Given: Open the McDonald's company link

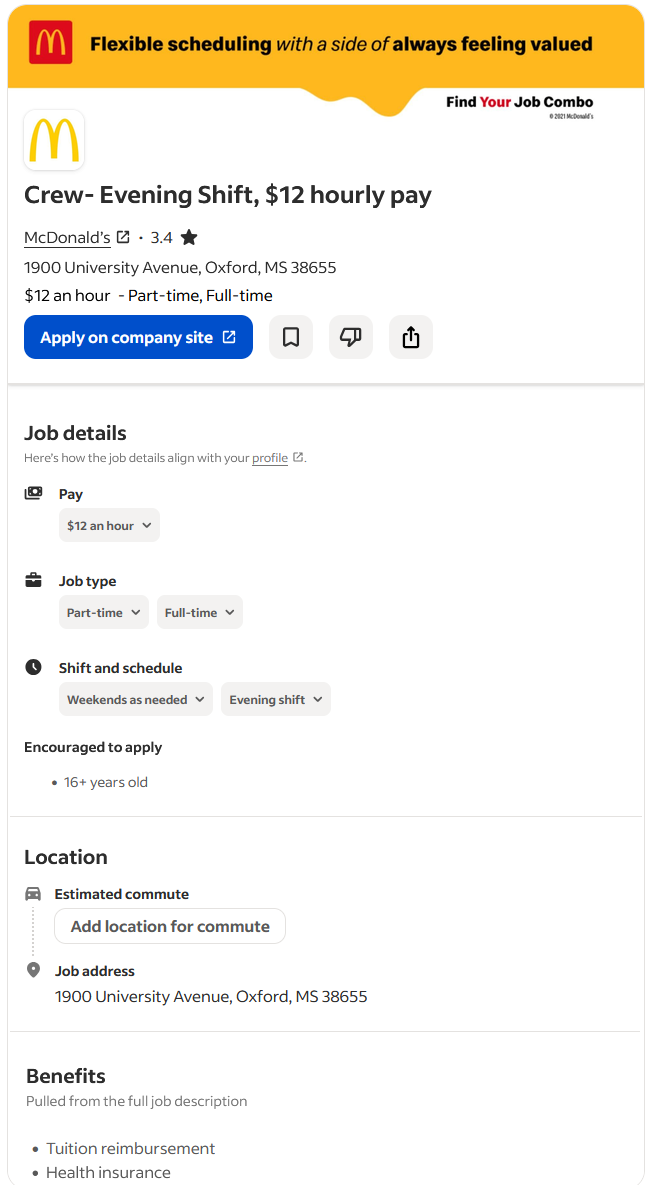Looking at the screenshot, I should [67, 237].
